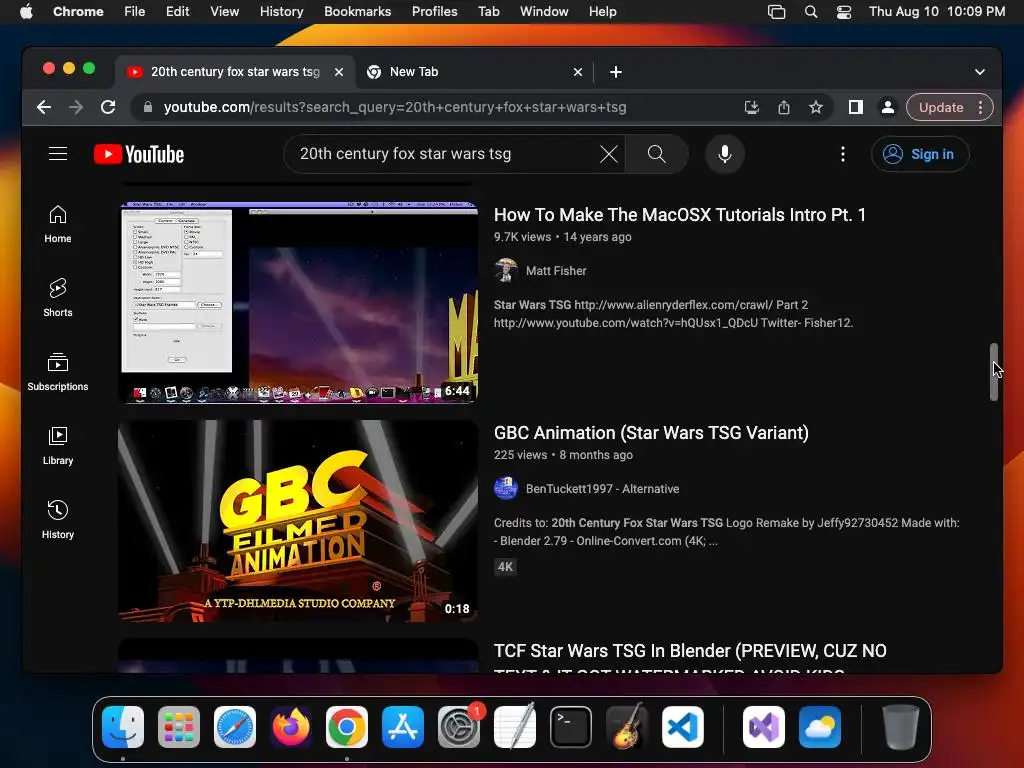
Task: Open Finder from the Dock
Action: pos(123,727)
